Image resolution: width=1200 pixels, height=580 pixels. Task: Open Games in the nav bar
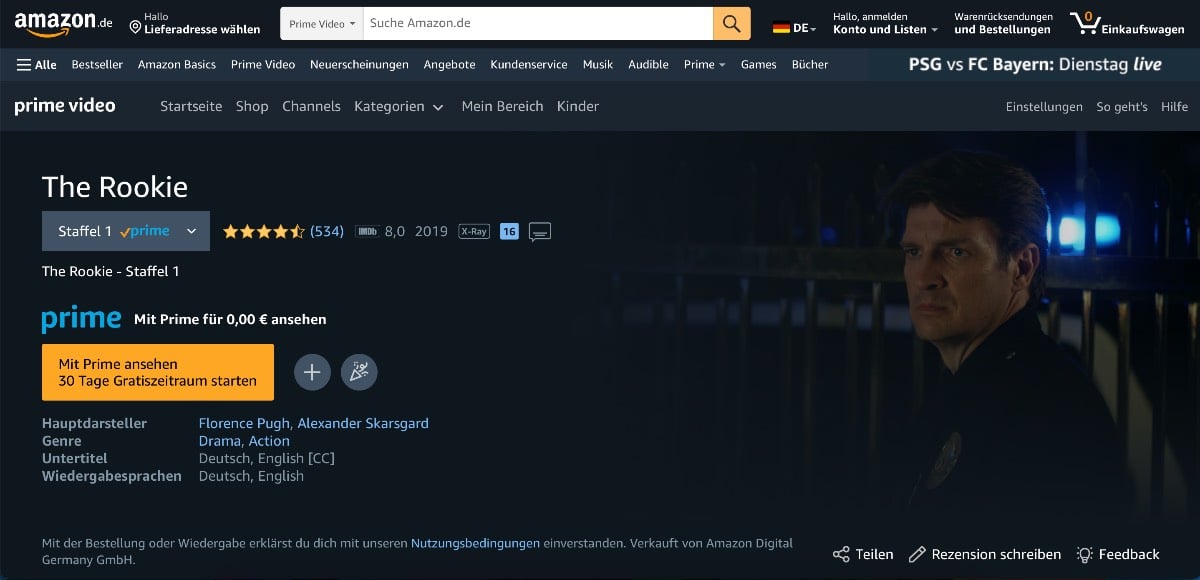(x=759, y=65)
